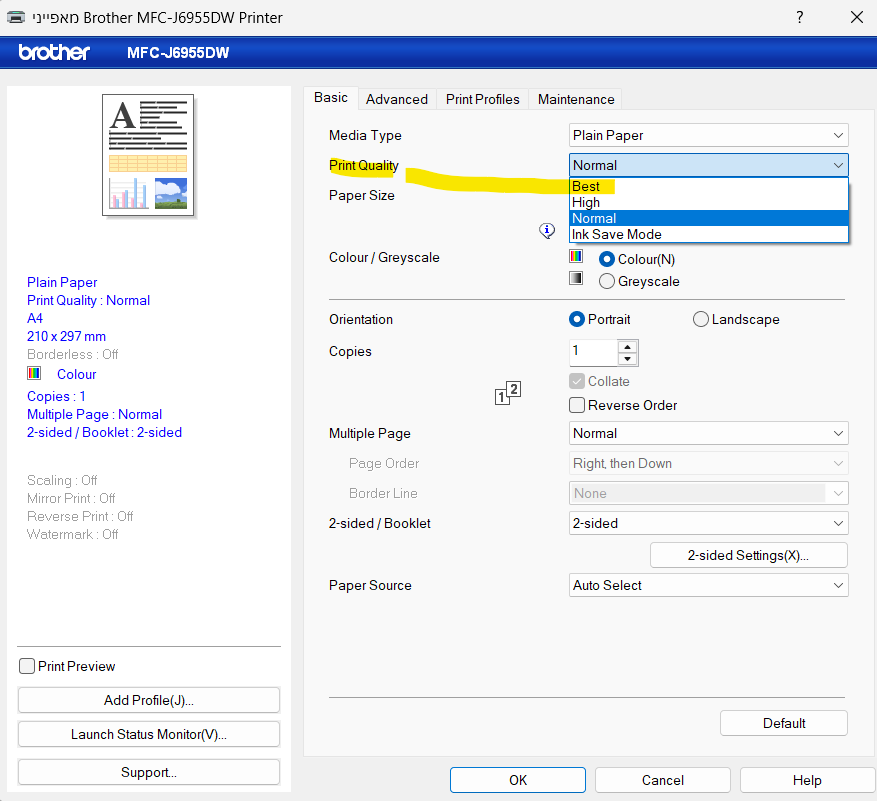Close the printer preferences window
The height and width of the screenshot is (801, 877).
pos(856,17)
